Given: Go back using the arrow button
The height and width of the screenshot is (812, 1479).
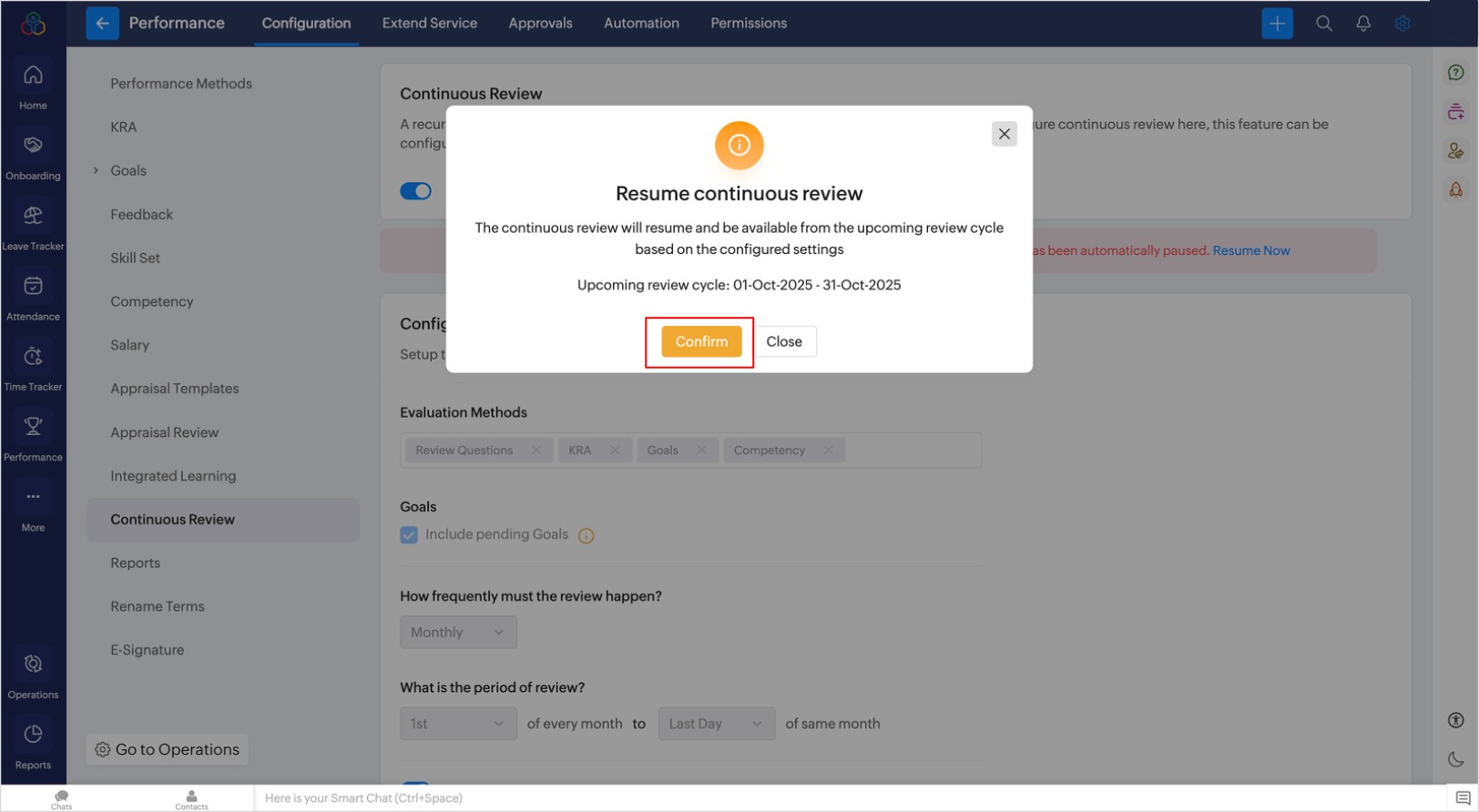Looking at the screenshot, I should (x=102, y=24).
